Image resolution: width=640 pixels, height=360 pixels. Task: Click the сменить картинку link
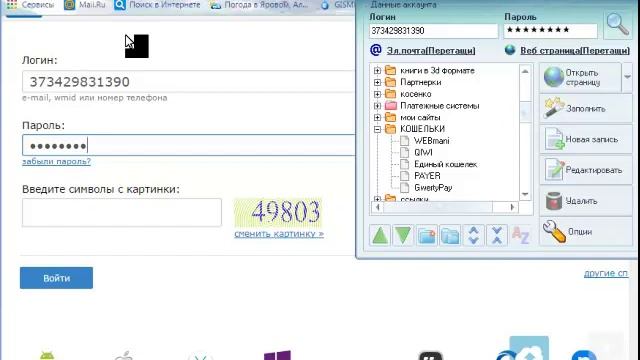pyautogui.click(x=279, y=234)
